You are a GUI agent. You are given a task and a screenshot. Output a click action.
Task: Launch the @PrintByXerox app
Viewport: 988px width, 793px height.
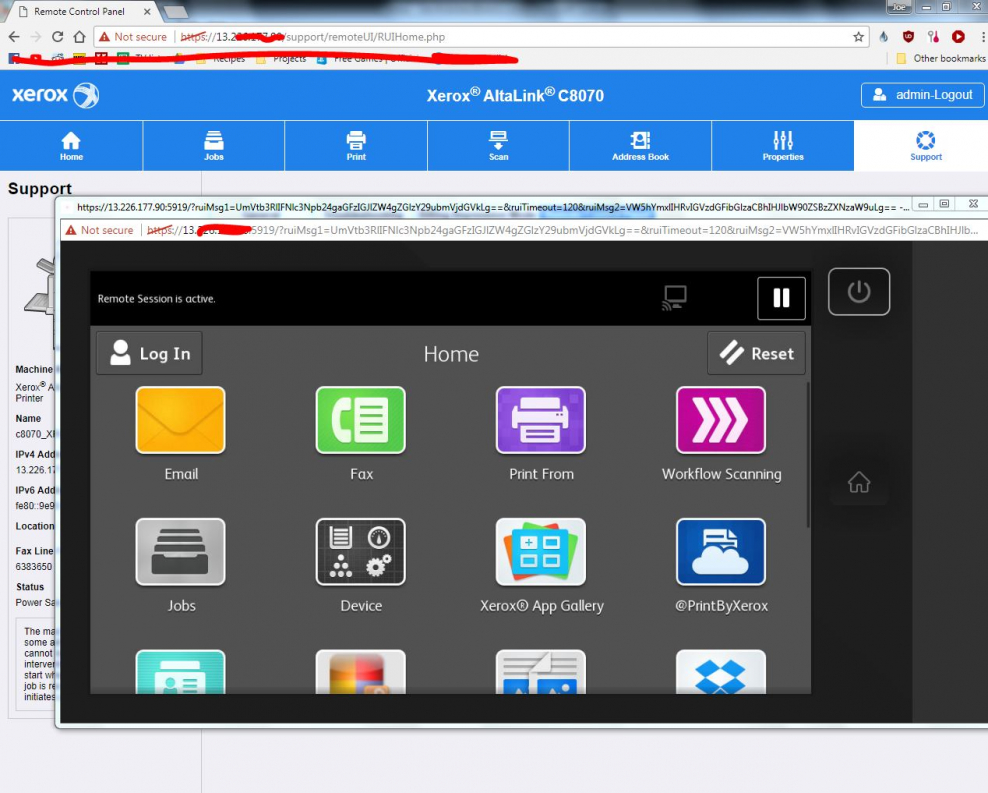(x=721, y=551)
